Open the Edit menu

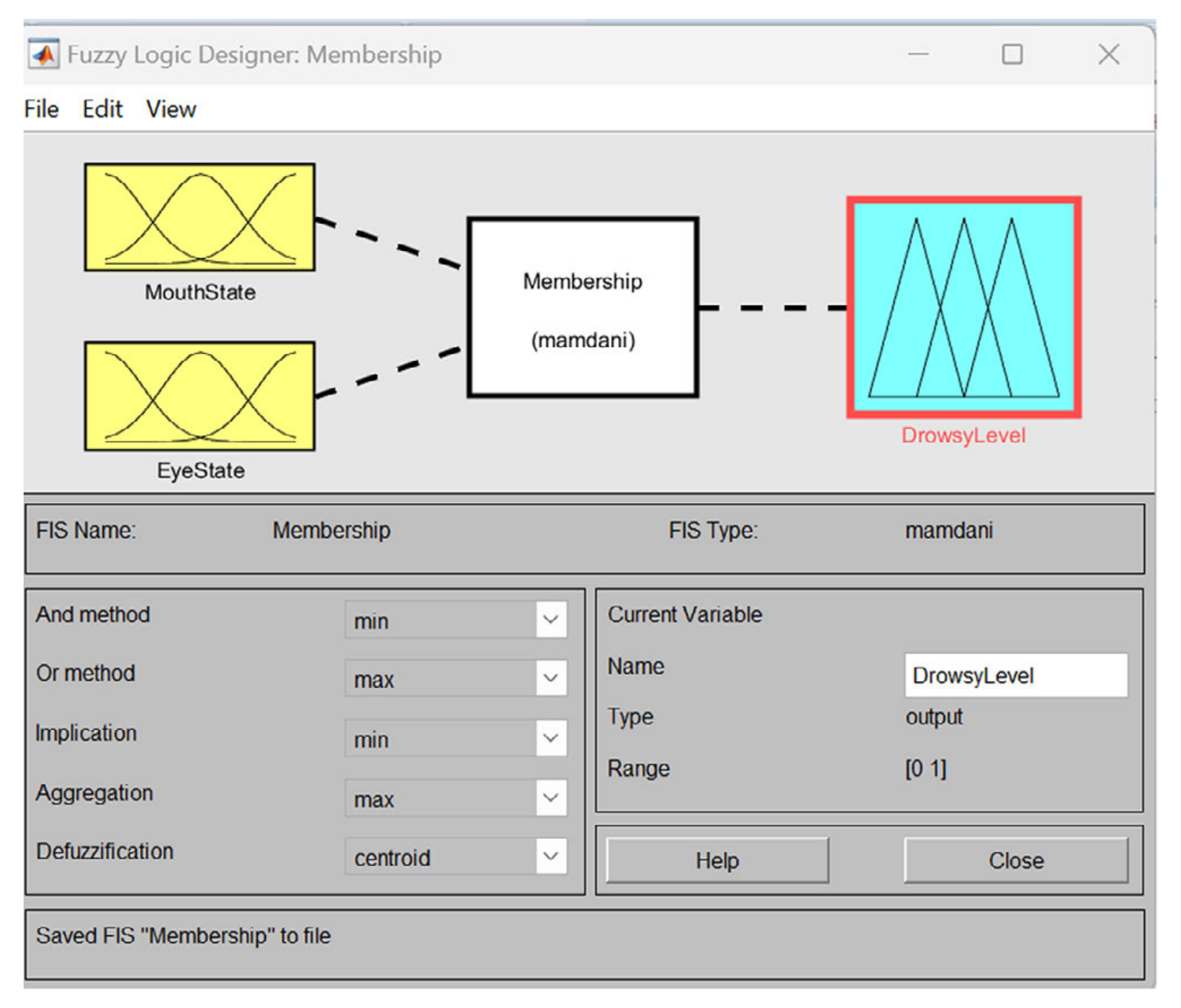103,109
